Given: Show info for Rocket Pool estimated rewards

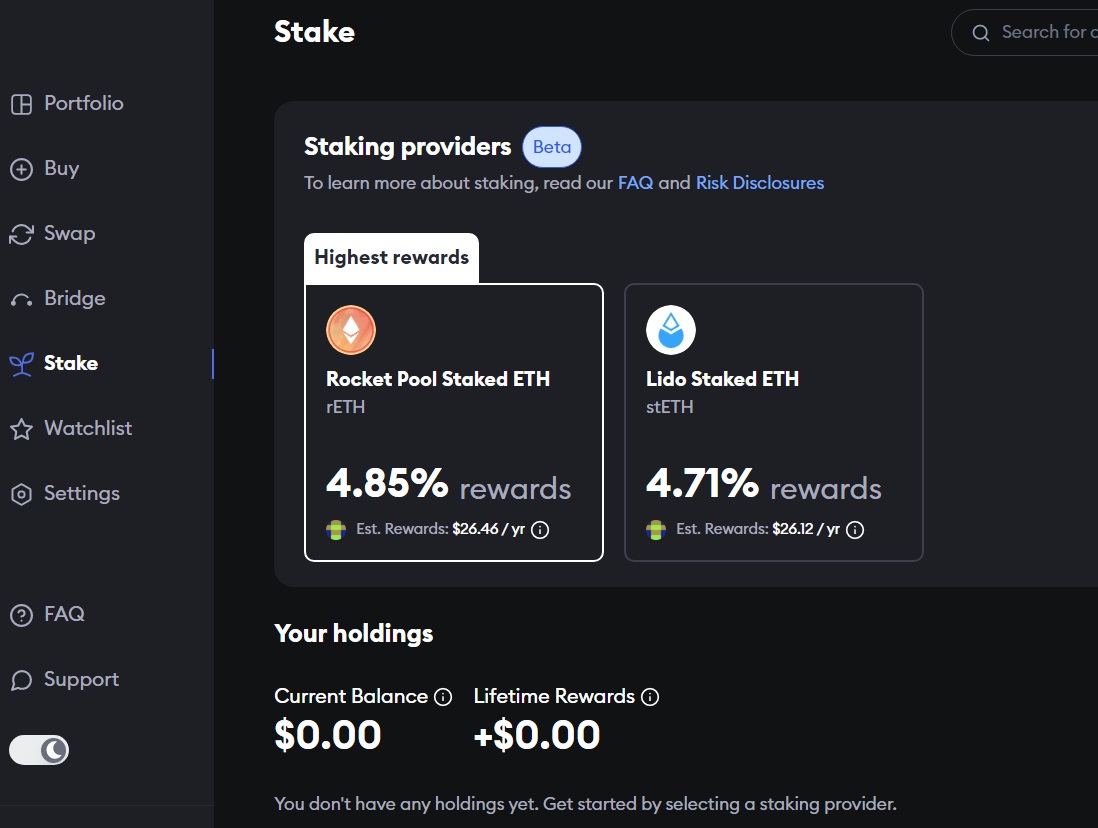Looking at the screenshot, I should point(540,530).
